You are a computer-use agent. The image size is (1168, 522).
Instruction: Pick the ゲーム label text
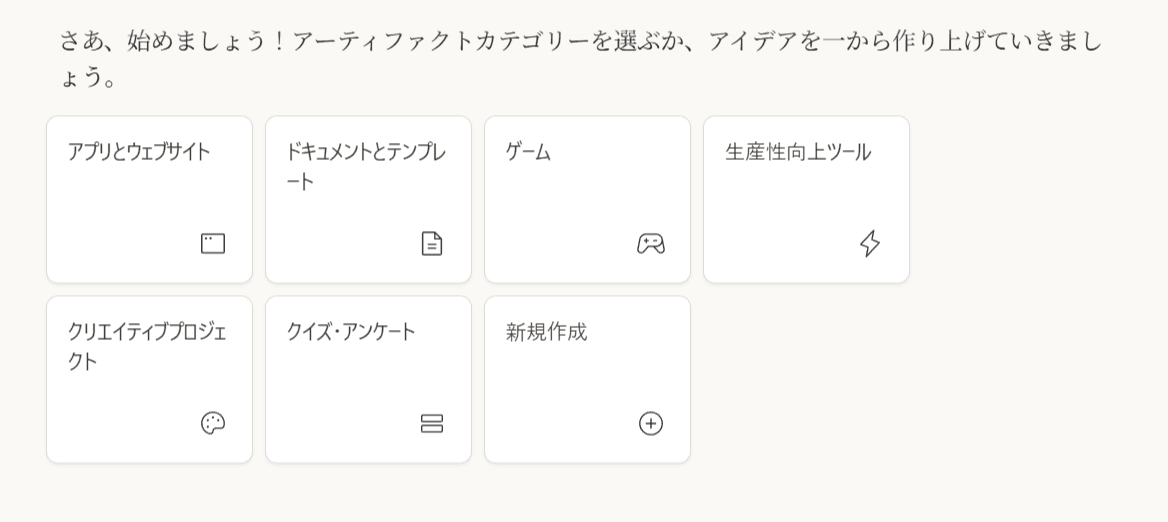click(x=528, y=152)
